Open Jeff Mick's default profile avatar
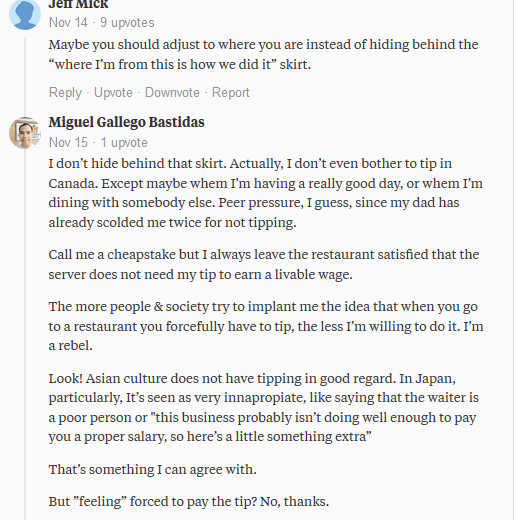The height and width of the screenshot is (520, 516). click(x=25, y=14)
